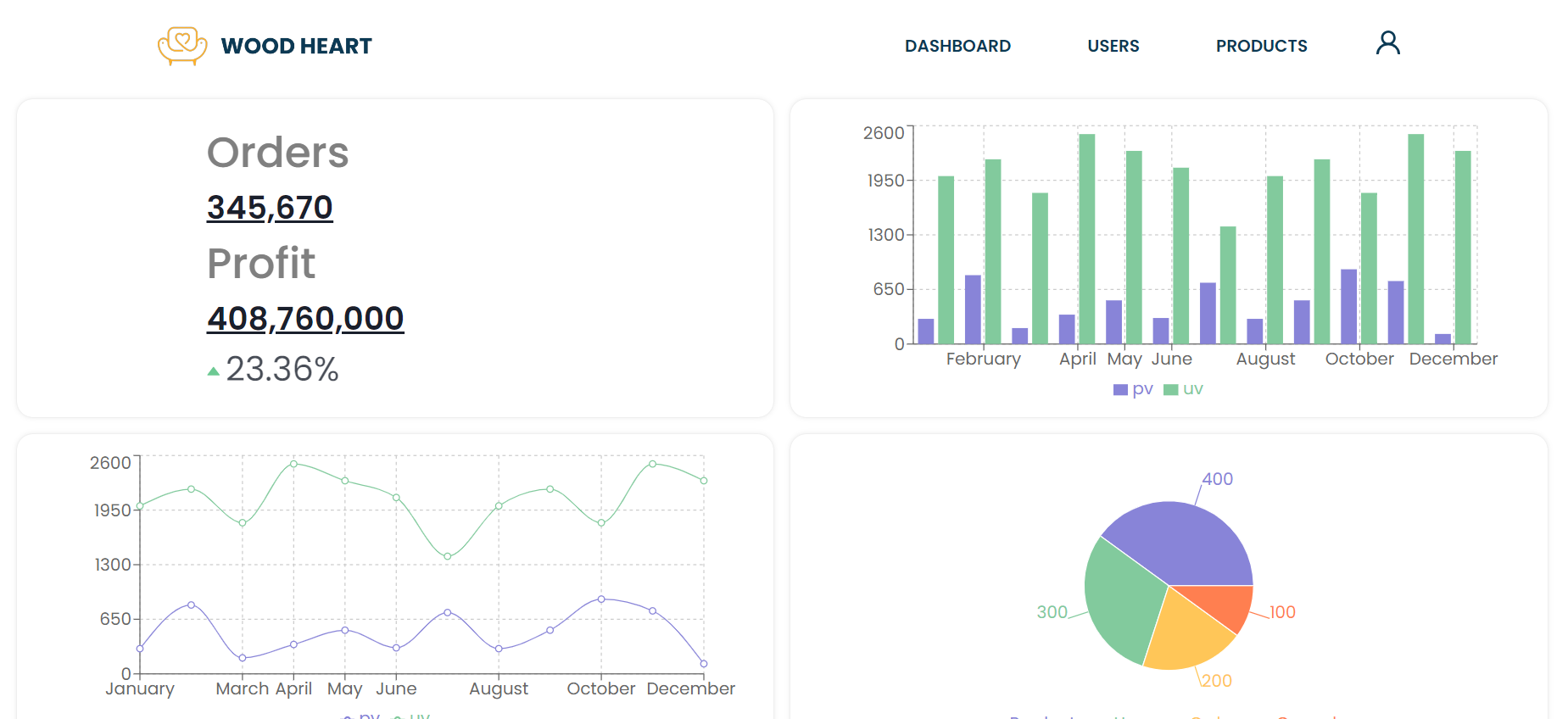This screenshot has width=1568, height=719.
Task: Click the Wood Heart armchair logo
Action: pos(182,46)
